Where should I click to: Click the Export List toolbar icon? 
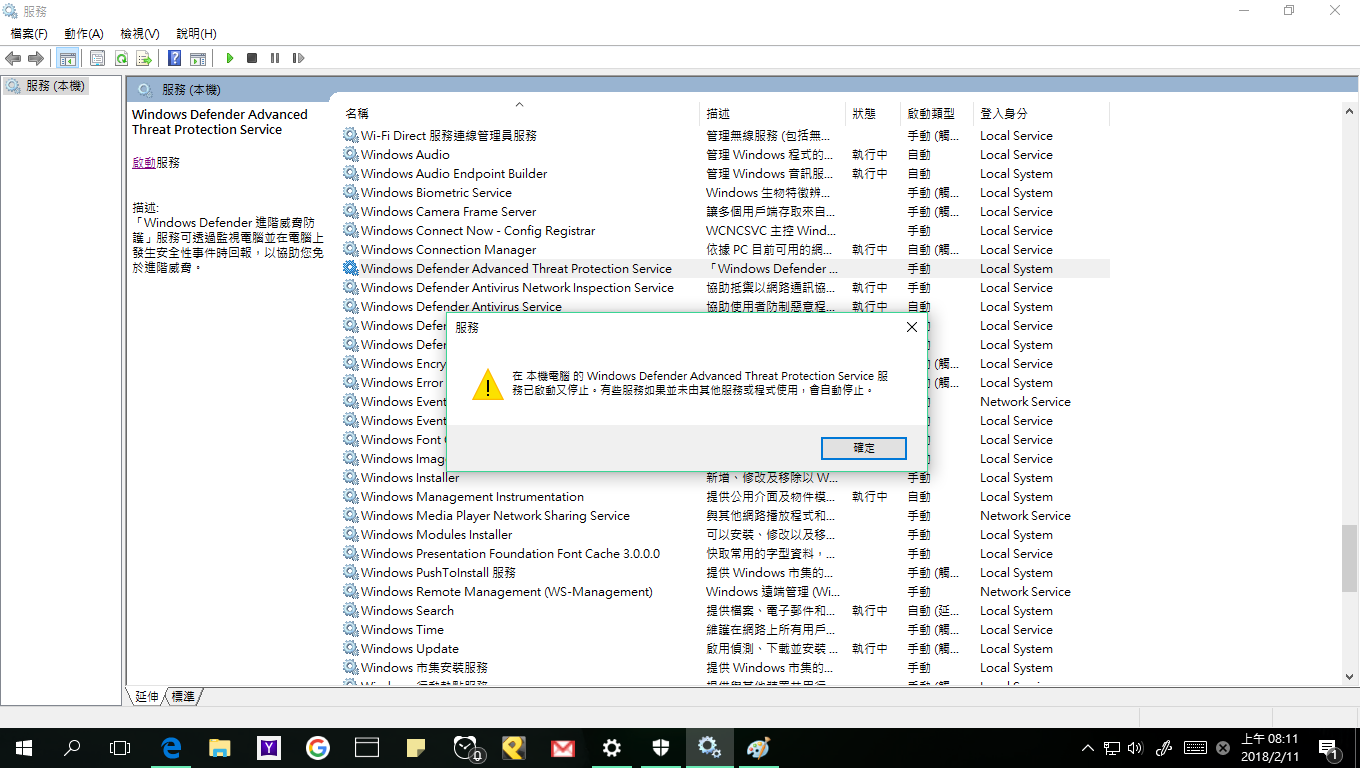click(x=144, y=58)
